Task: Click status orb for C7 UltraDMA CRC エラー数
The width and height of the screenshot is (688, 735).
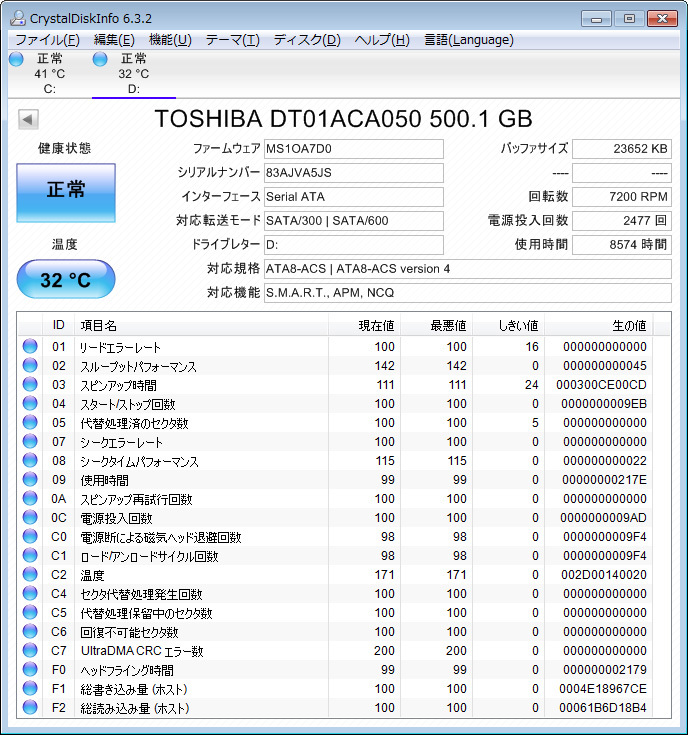Action: (30, 650)
